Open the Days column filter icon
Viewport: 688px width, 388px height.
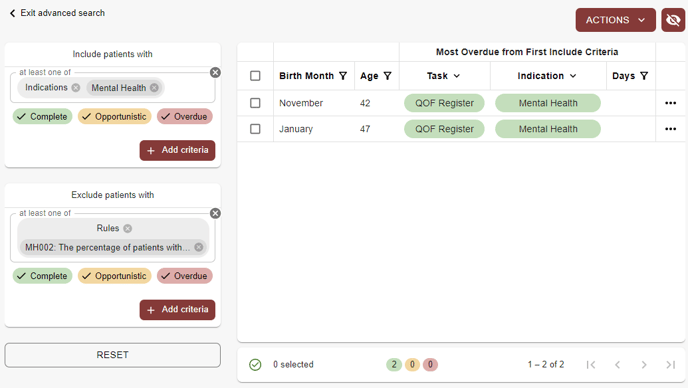[x=644, y=76]
